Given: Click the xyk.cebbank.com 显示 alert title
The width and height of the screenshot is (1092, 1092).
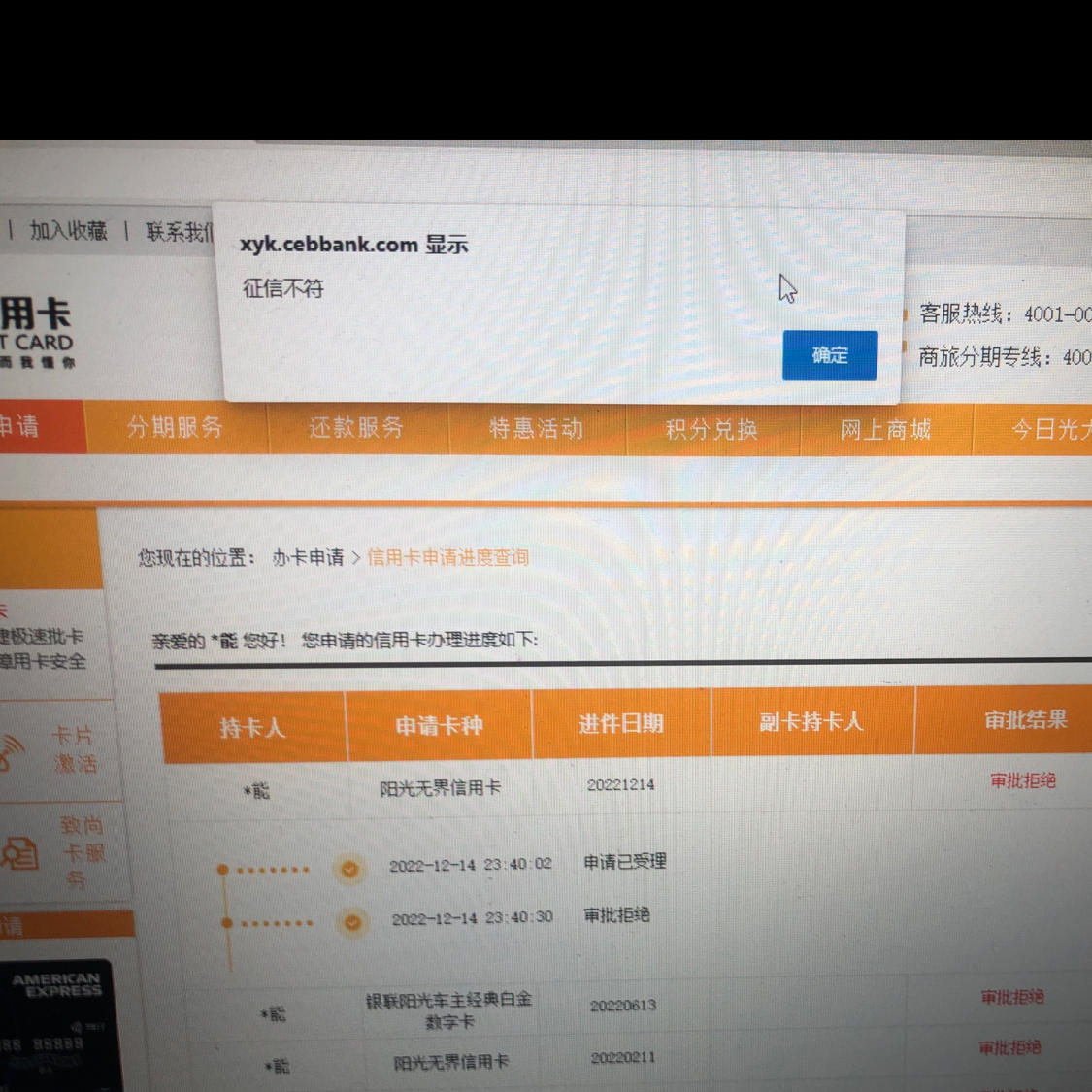Looking at the screenshot, I should pos(354,245).
